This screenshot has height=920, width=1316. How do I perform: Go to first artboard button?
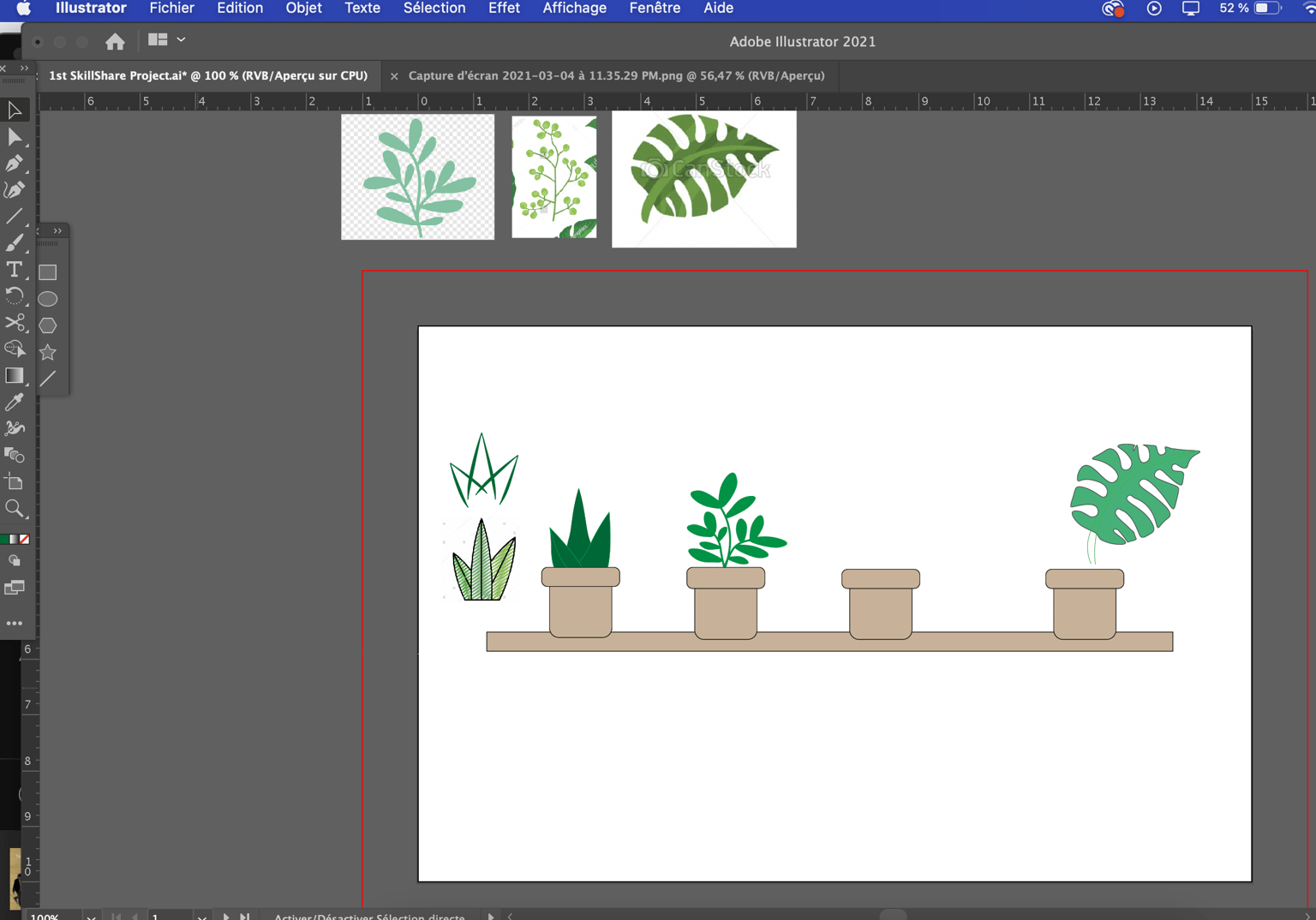point(117,917)
